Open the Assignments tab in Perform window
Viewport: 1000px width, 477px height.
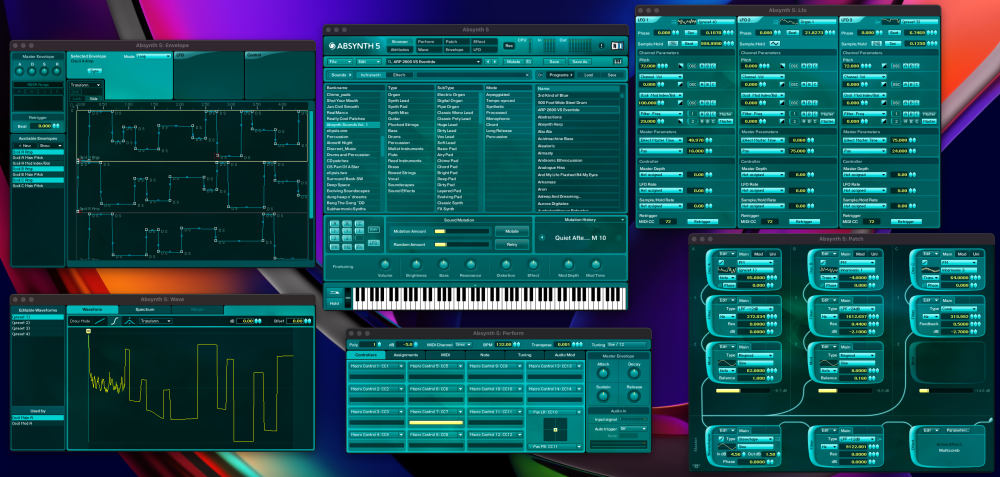pyautogui.click(x=406, y=355)
